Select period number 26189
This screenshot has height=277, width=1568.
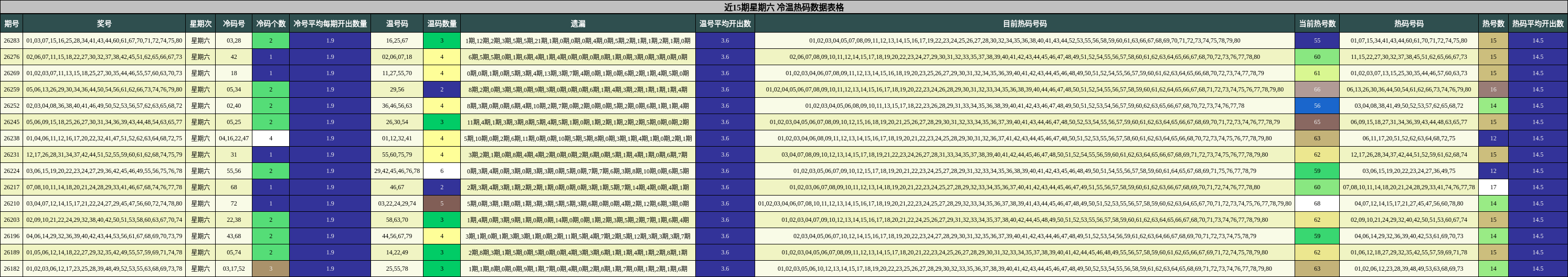(12, 252)
